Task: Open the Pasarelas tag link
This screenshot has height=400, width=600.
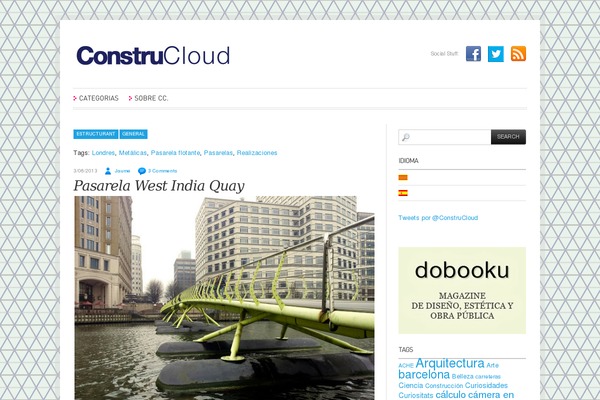Action: (218, 153)
